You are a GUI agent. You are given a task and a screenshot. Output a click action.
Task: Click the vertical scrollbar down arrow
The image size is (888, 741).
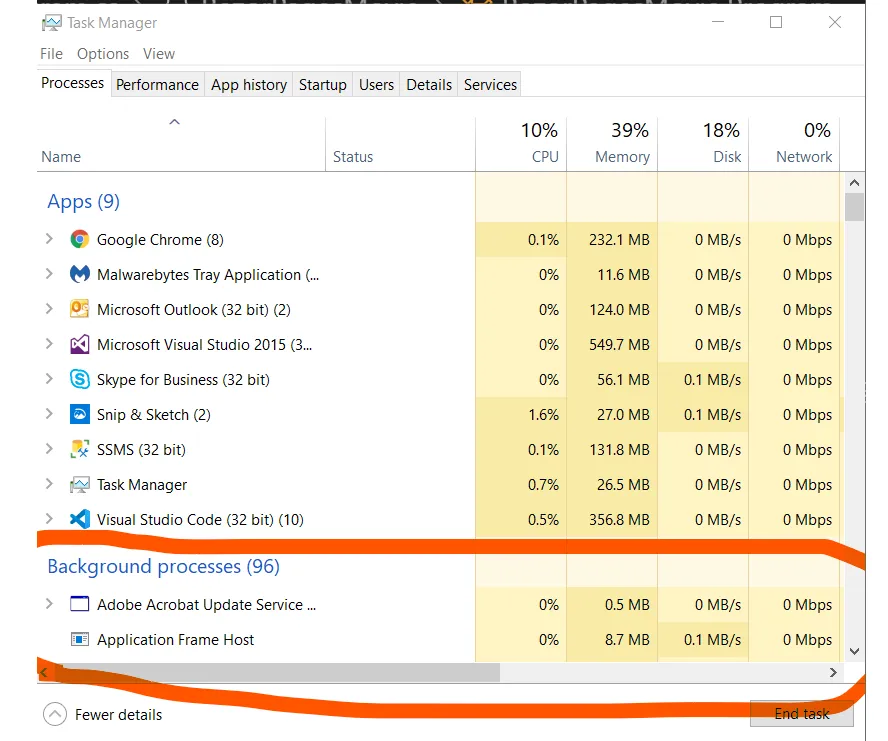pyautogui.click(x=855, y=651)
